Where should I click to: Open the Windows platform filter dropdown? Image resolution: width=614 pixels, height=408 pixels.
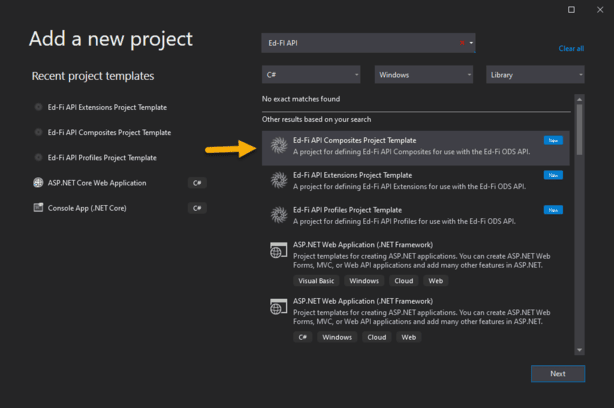click(424, 74)
